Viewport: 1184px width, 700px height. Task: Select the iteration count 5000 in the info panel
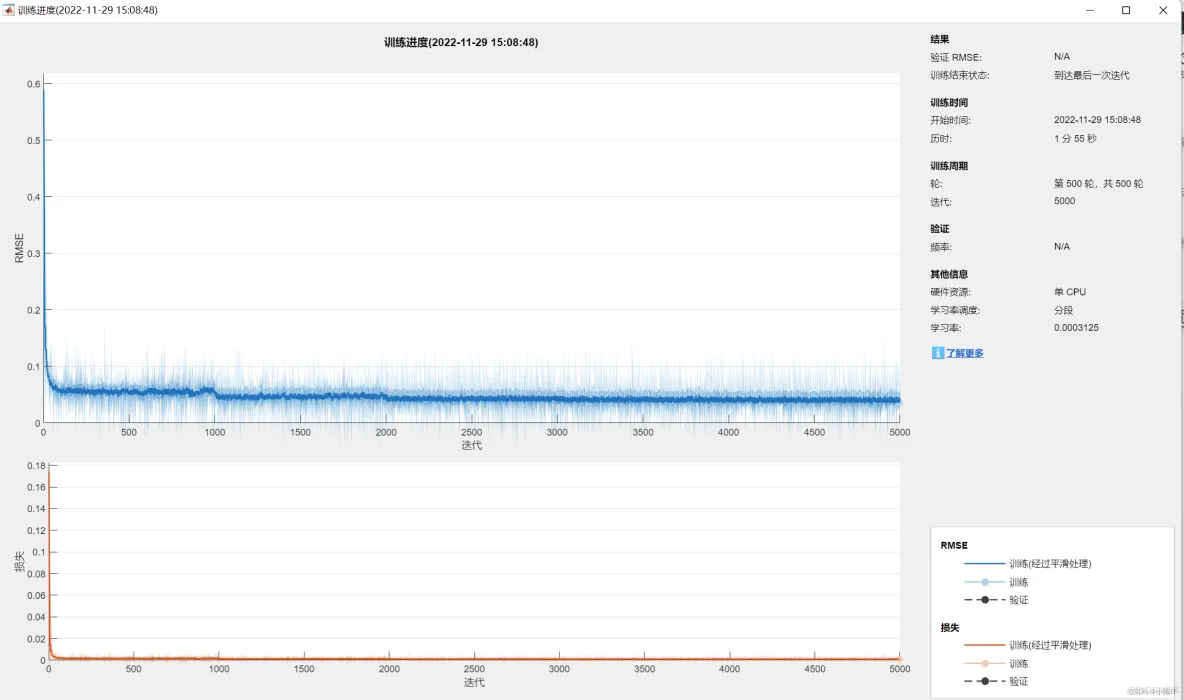point(1065,201)
